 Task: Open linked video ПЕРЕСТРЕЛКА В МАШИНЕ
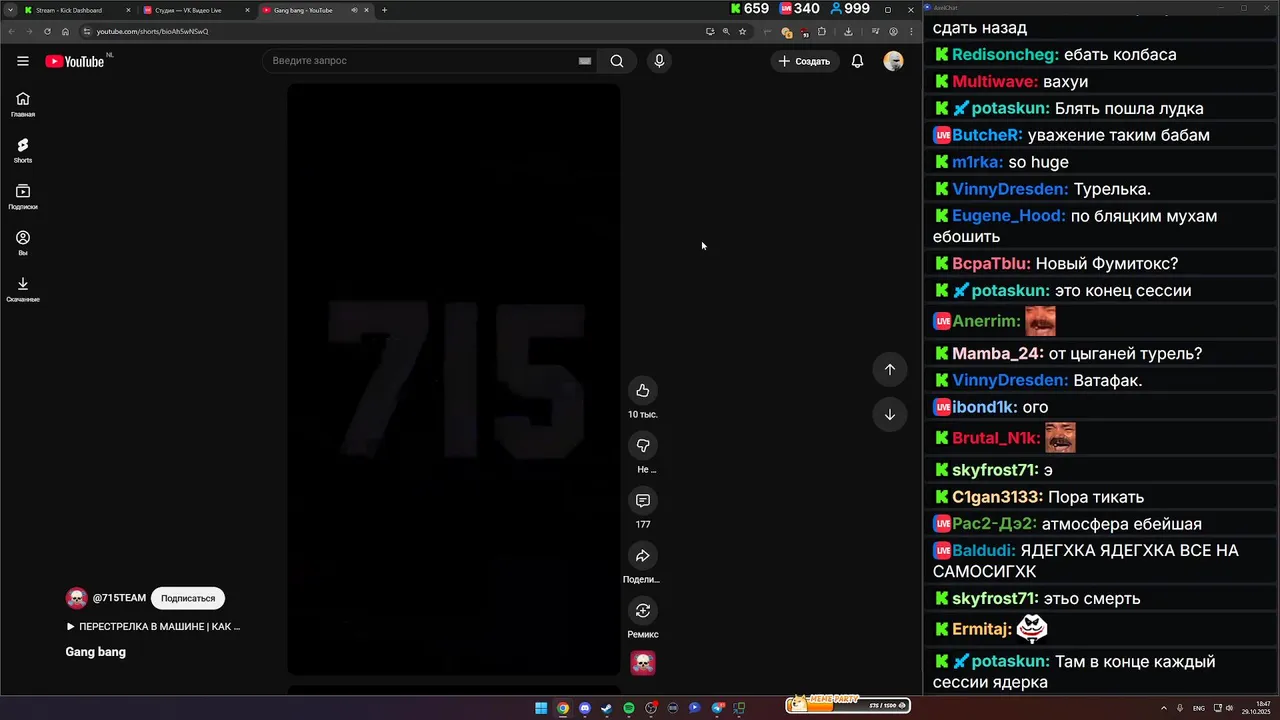pyautogui.click(x=154, y=627)
